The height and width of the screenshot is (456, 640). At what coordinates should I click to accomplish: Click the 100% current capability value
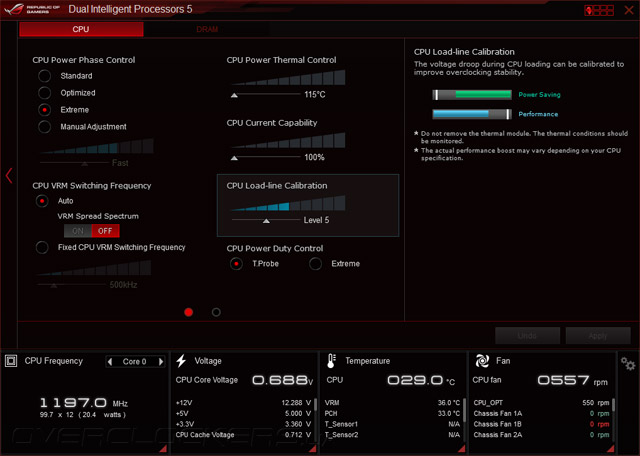coord(314,158)
